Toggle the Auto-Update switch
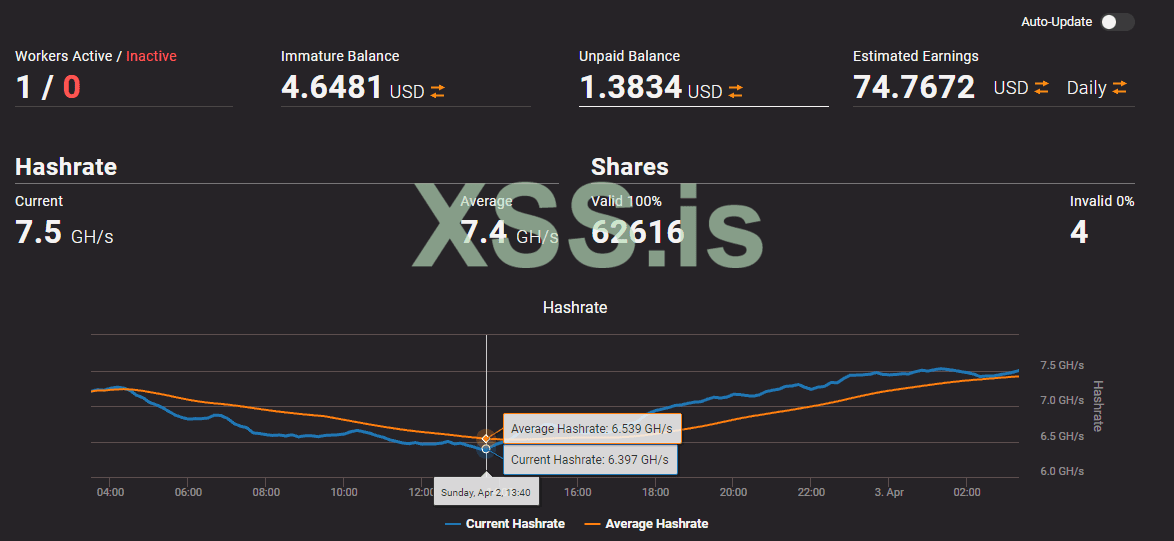The width and height of the screenshot is (1174, 541). pos(1116,22)
